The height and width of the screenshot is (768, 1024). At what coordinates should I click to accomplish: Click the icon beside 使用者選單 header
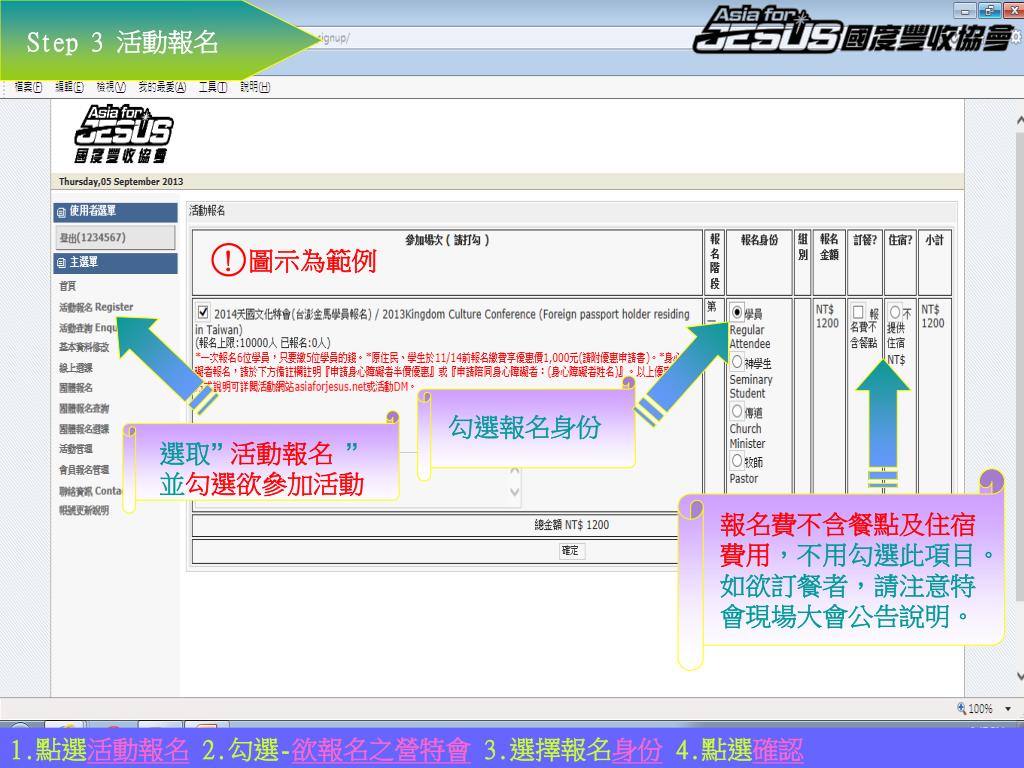tap(61, 212)
